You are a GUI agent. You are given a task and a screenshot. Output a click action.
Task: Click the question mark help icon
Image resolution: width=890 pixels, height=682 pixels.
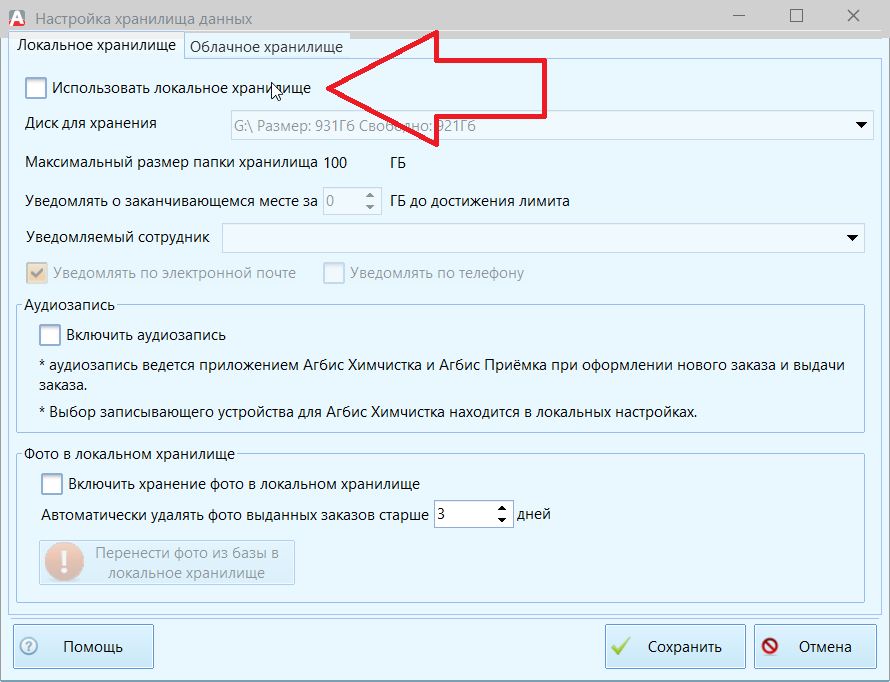29,646
